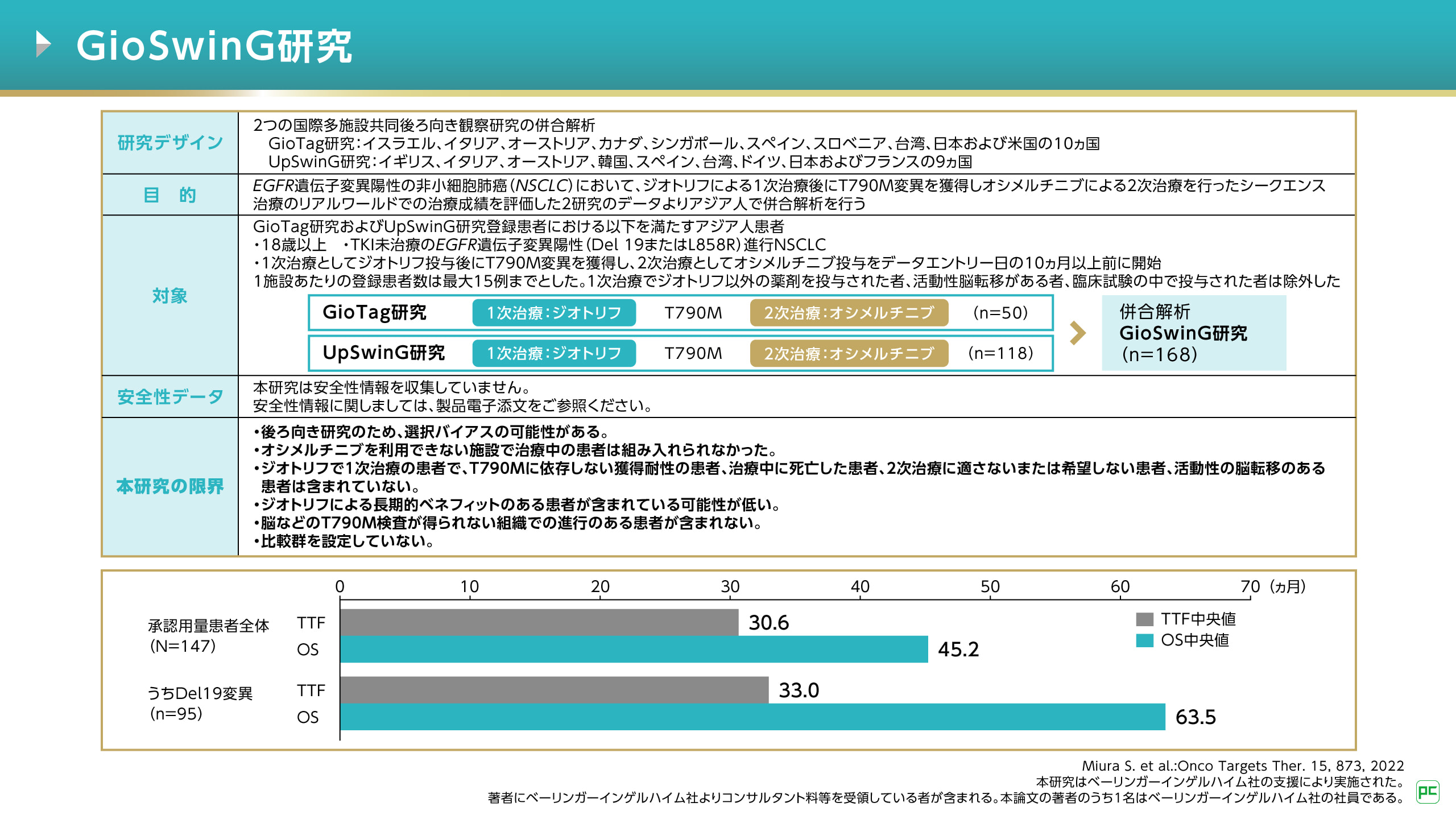Click the 33.0 TTF bar for Del19
Screen dimensions: 1456x819
[x=554, y=690]
